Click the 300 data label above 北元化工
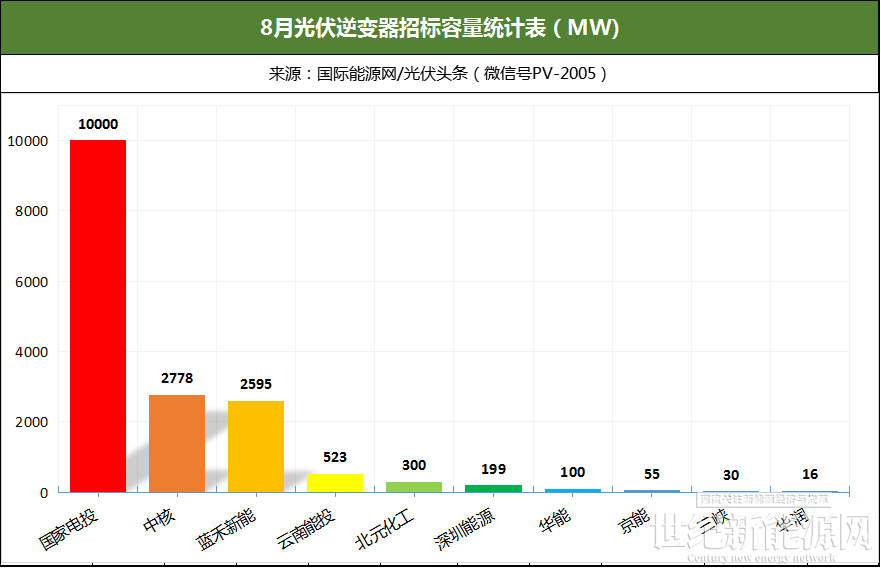The height and width of the screenshot is (568, 881). pyautogui.click(x=414, y=465)
